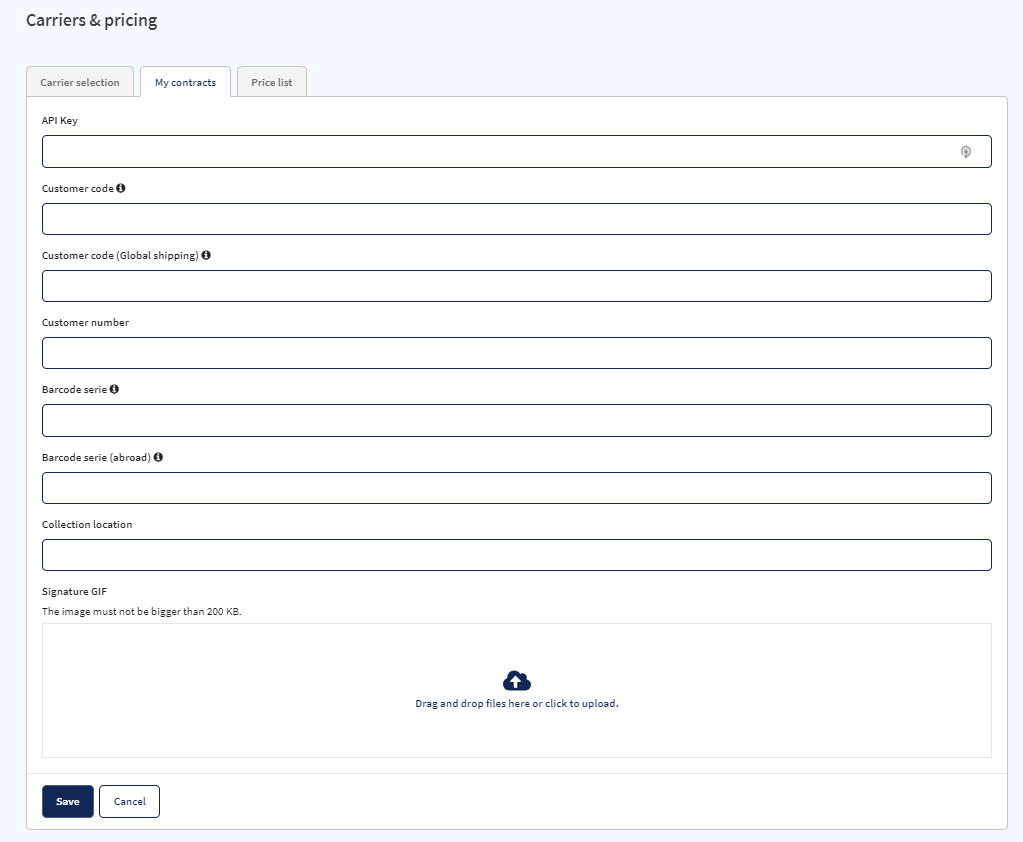Click info icon next to Barcode serie (abroad)
This screenshot has height=842, width=1023.
click(158, 457)
